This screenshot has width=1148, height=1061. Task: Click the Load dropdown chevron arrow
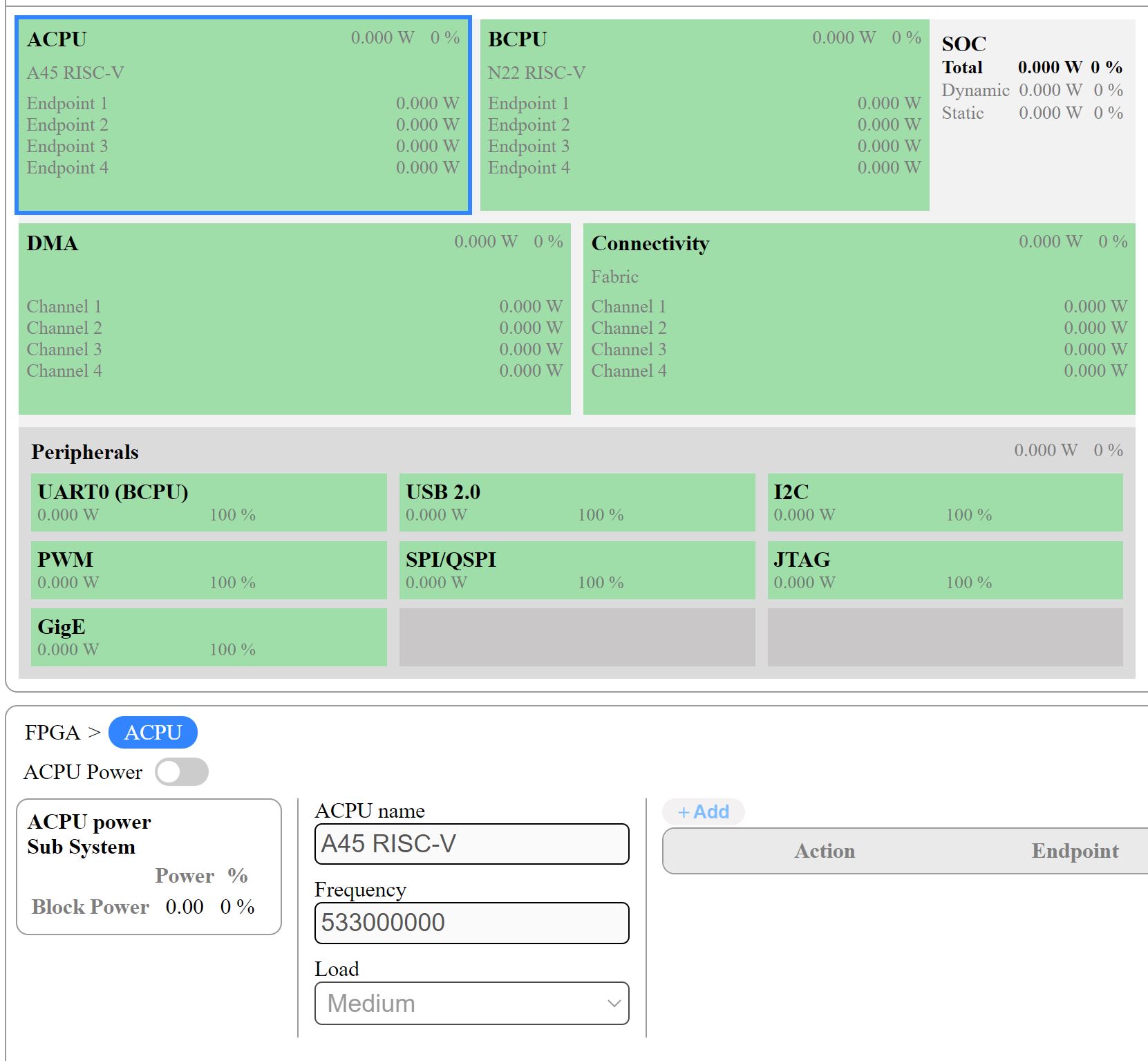tap(613, 1003)
